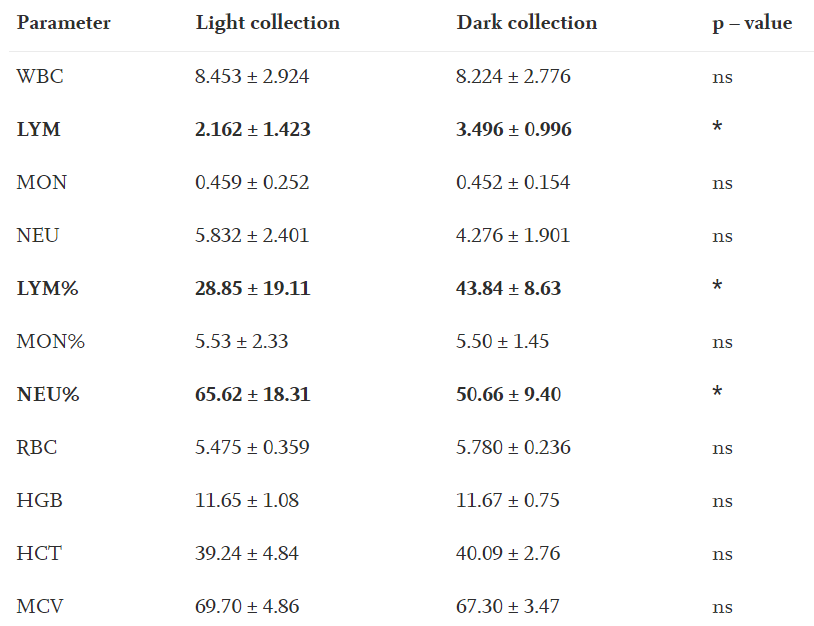Screen dimensions: 814x626
Task: Click the Light collection column header
Action: point(267,23)
